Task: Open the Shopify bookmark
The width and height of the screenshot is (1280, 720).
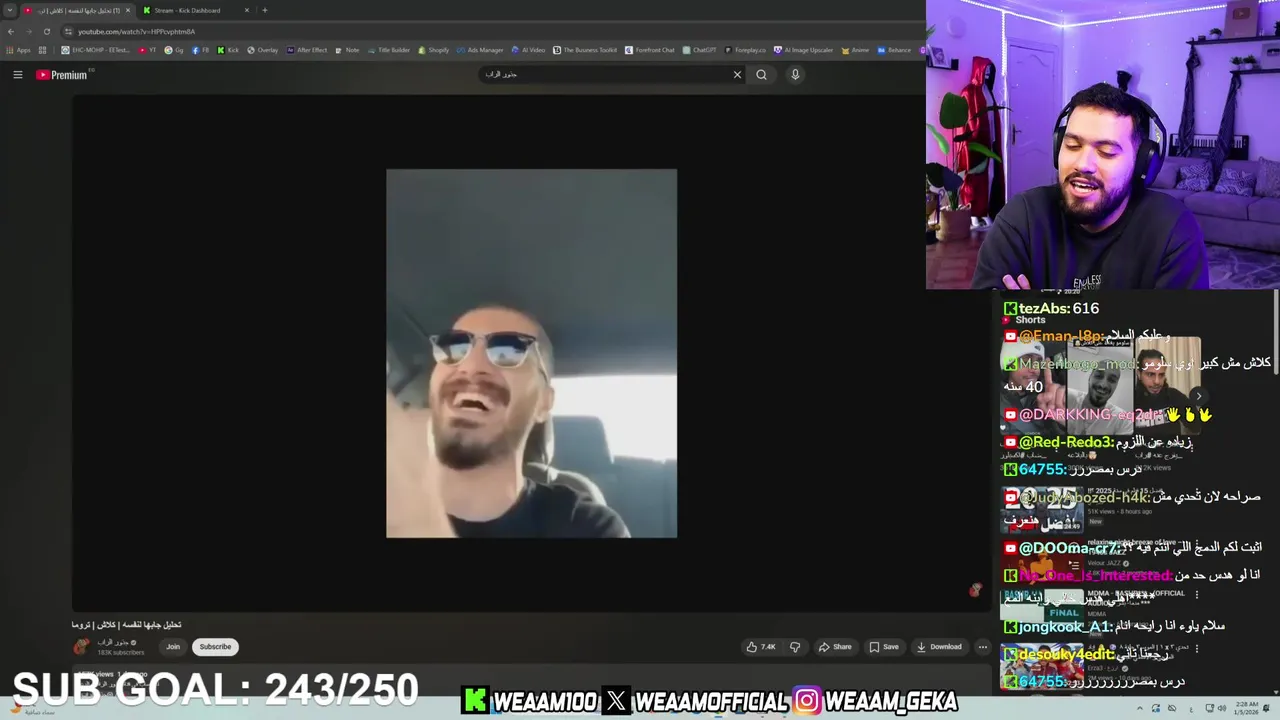Action: 434,50
